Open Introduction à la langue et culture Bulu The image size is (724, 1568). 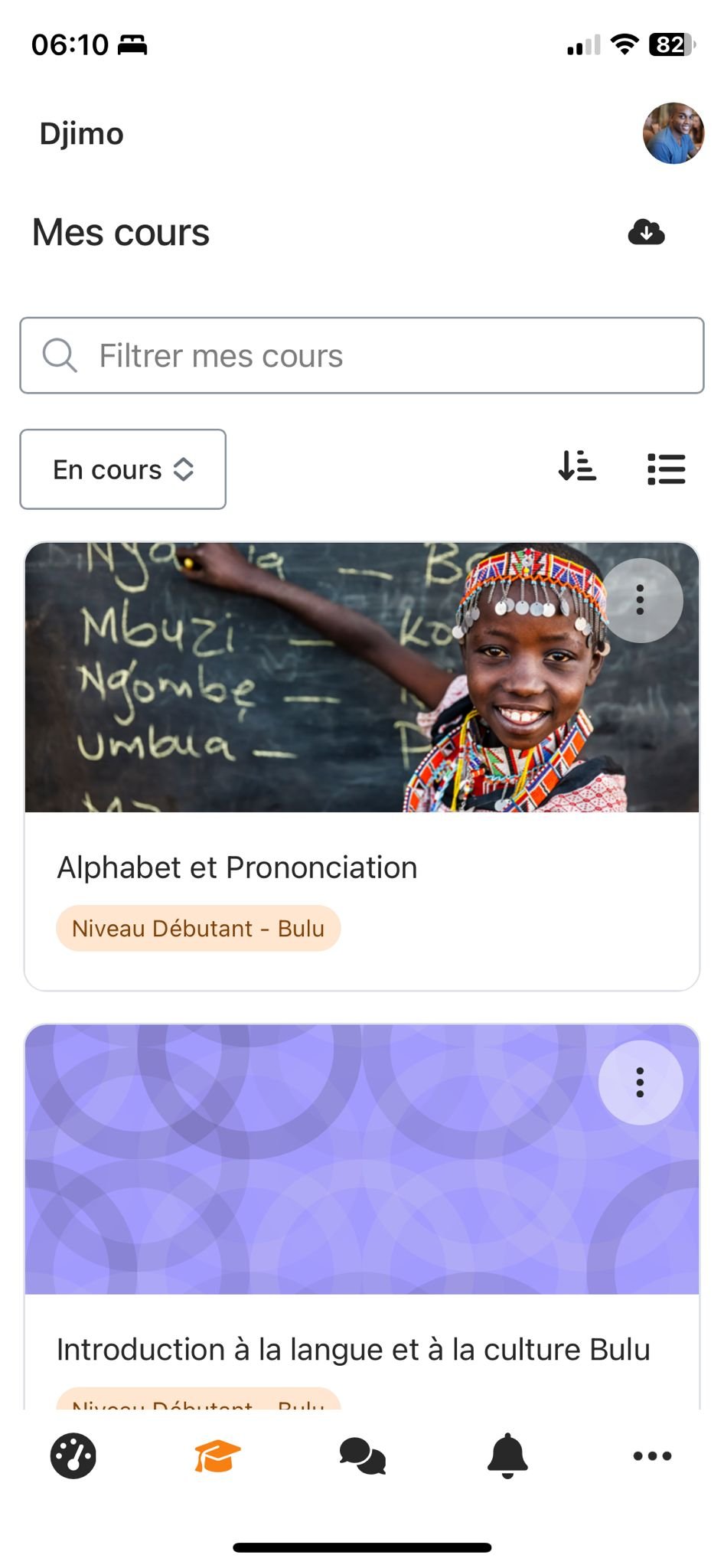354,1349
